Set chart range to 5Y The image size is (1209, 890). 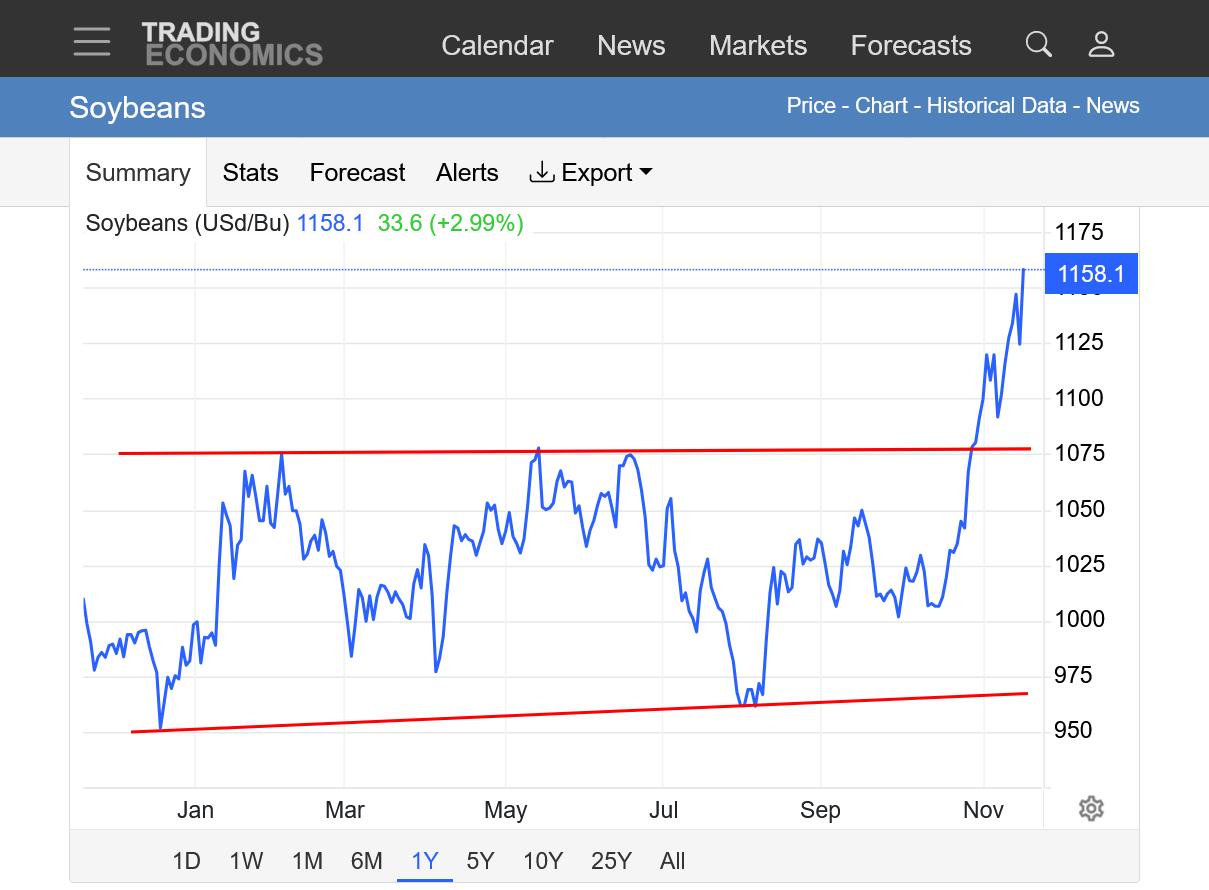480,861
